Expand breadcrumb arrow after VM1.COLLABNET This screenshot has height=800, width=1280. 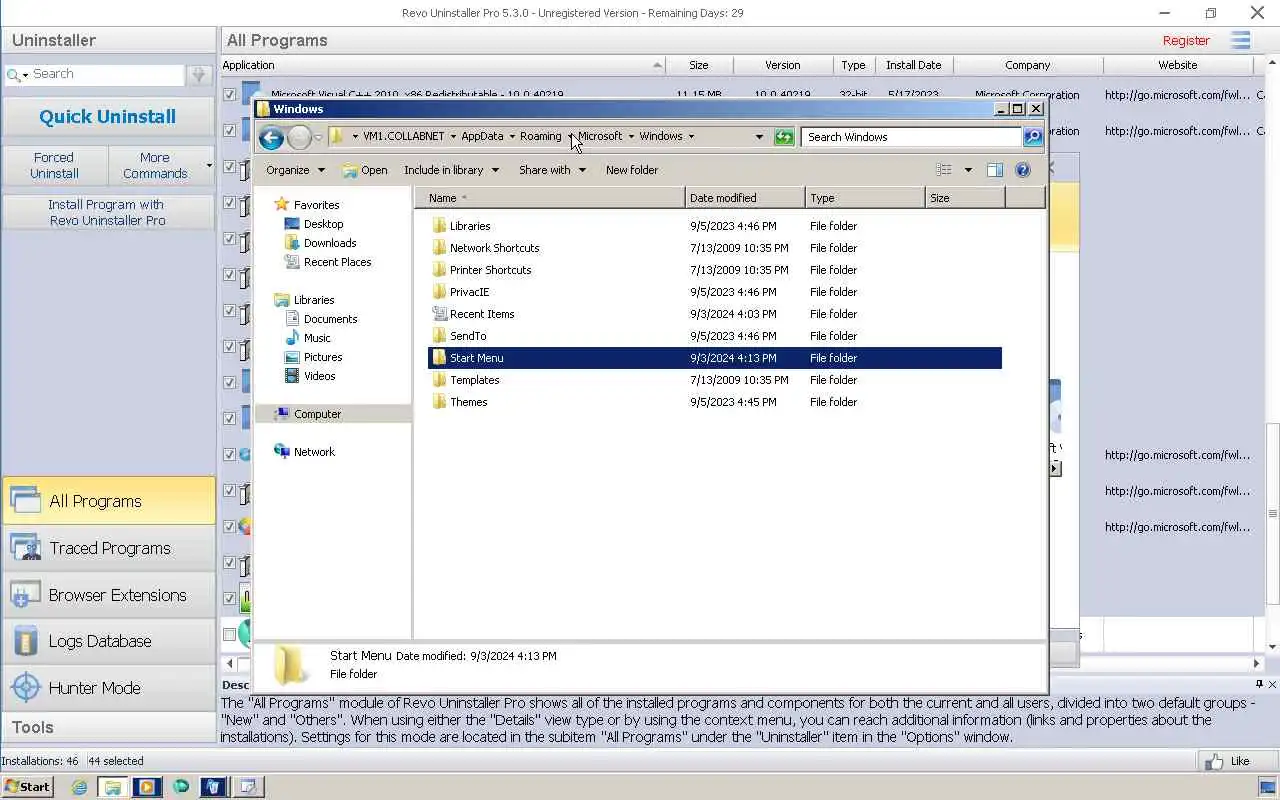pos(453,137)
